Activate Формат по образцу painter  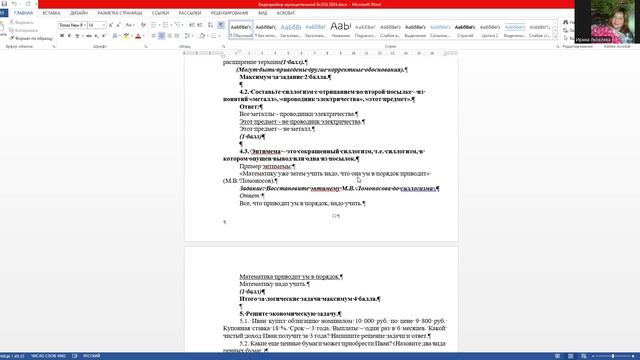coord(31,38)
